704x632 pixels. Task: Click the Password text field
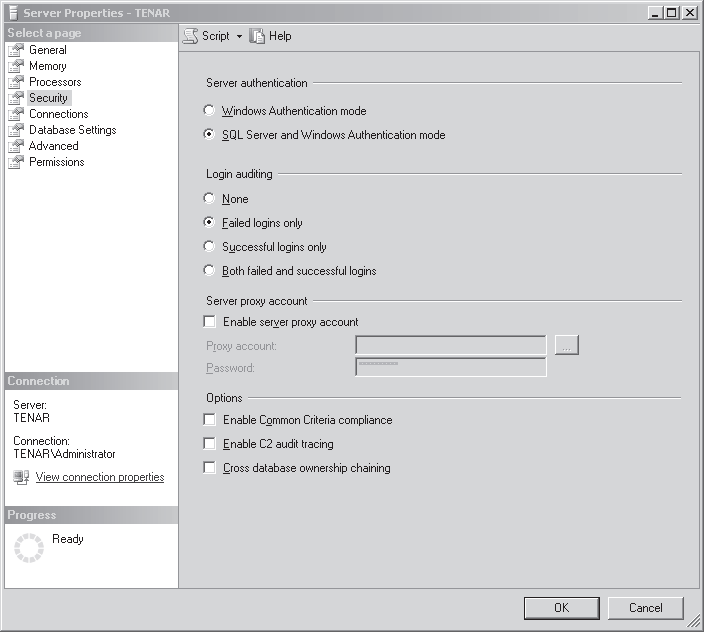451,367
